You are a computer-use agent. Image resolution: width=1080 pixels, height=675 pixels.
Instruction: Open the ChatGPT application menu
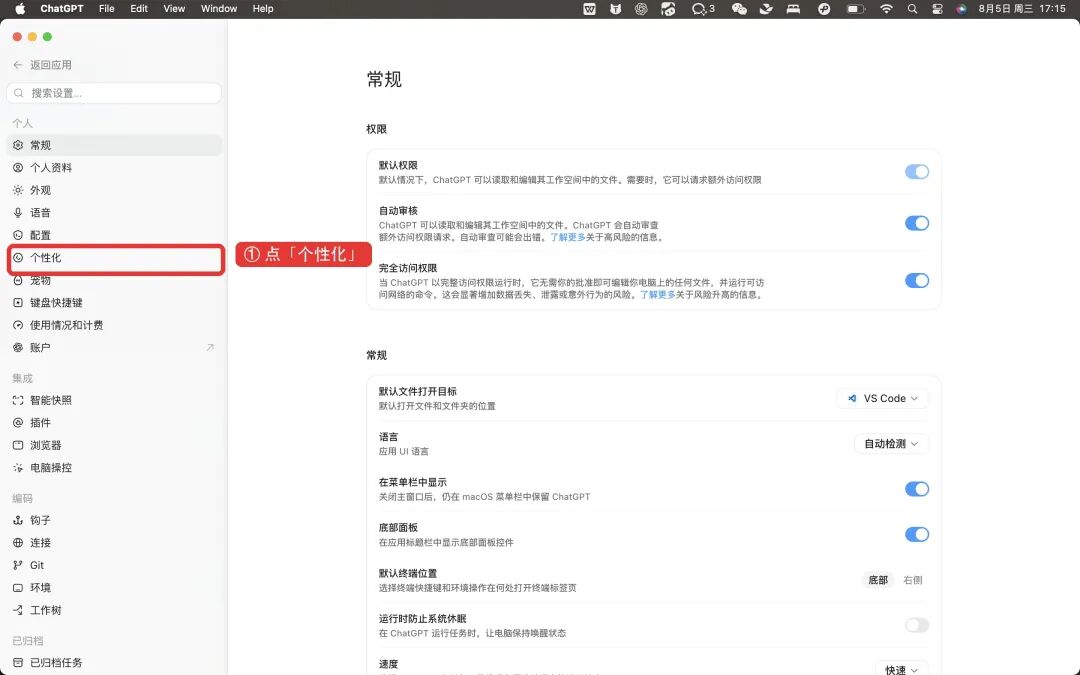pyautogui.click(x=61, y=9)
